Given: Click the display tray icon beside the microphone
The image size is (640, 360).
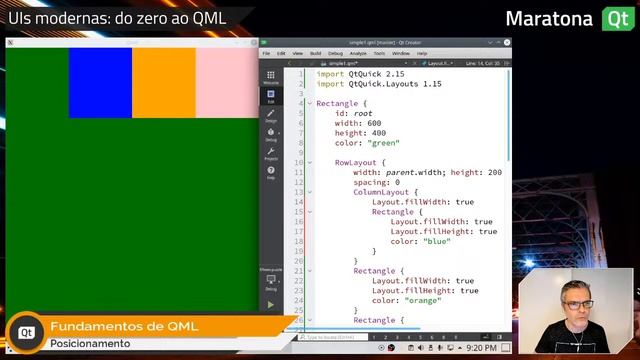Looking at the screenshot, I should (450, 348).
